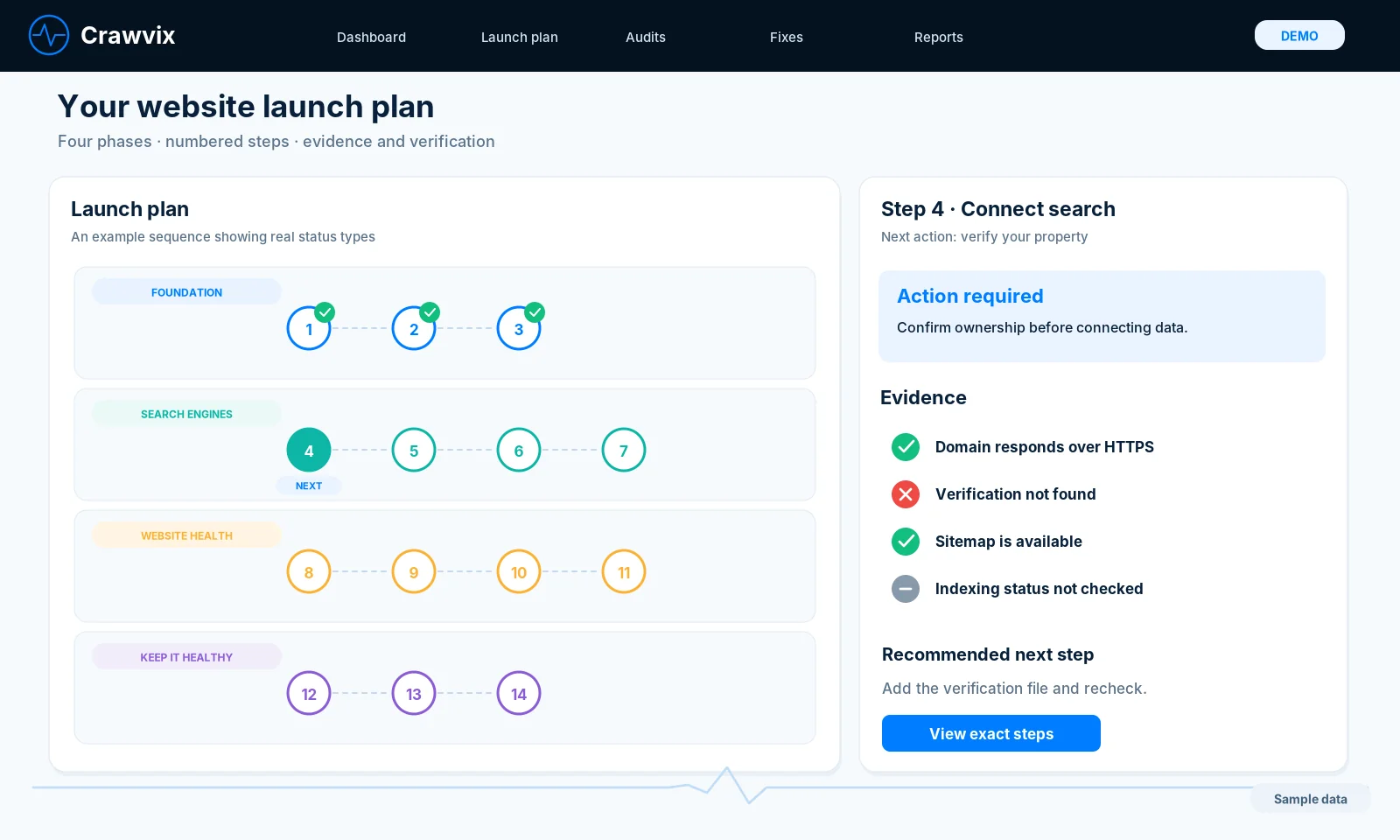The image size is (1400, 840).
Task: Select step 10 circle in Website Health
Action: 519,571
